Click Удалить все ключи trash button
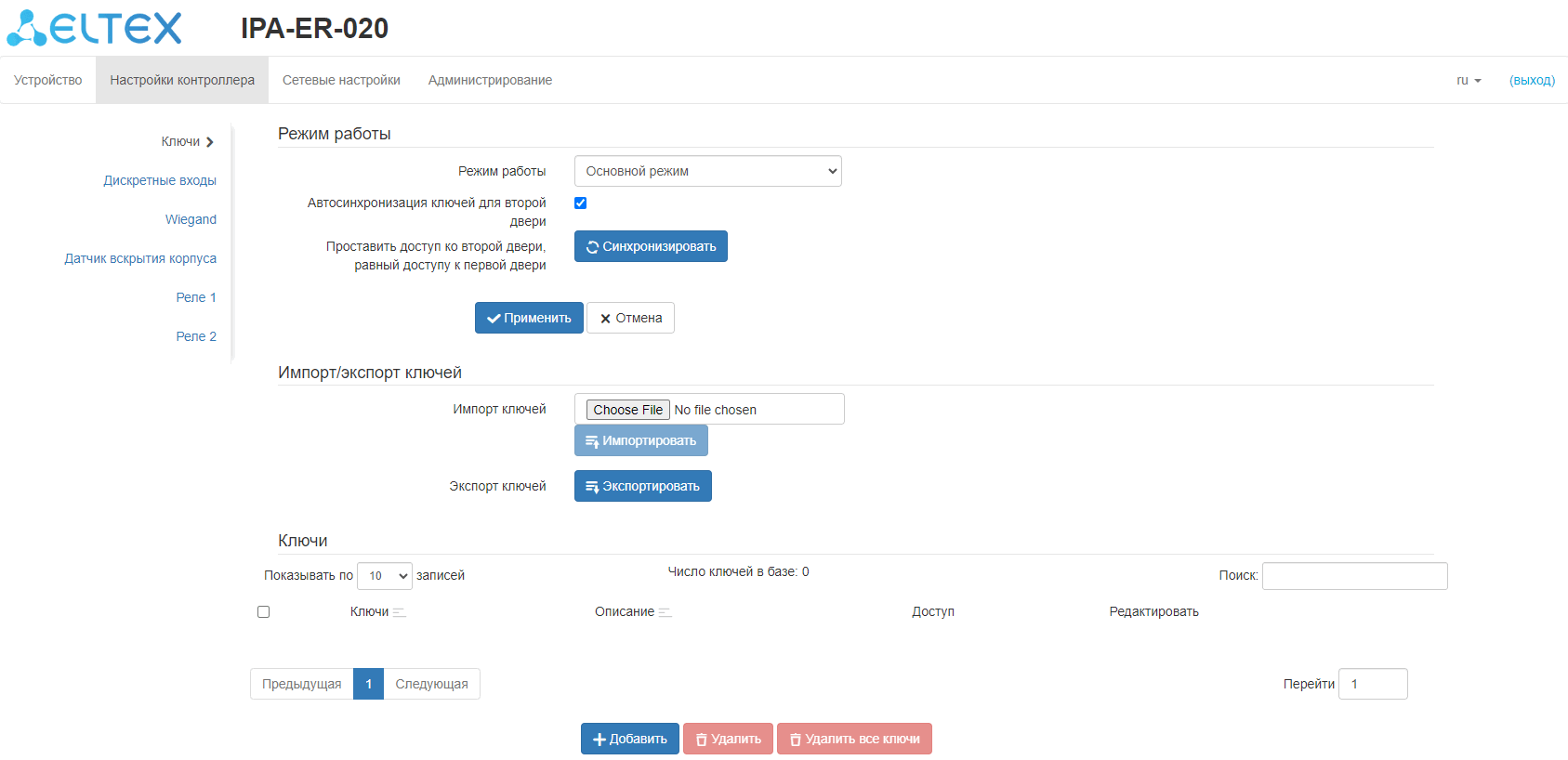This screenshot has height=760, width=1568. 854,739
